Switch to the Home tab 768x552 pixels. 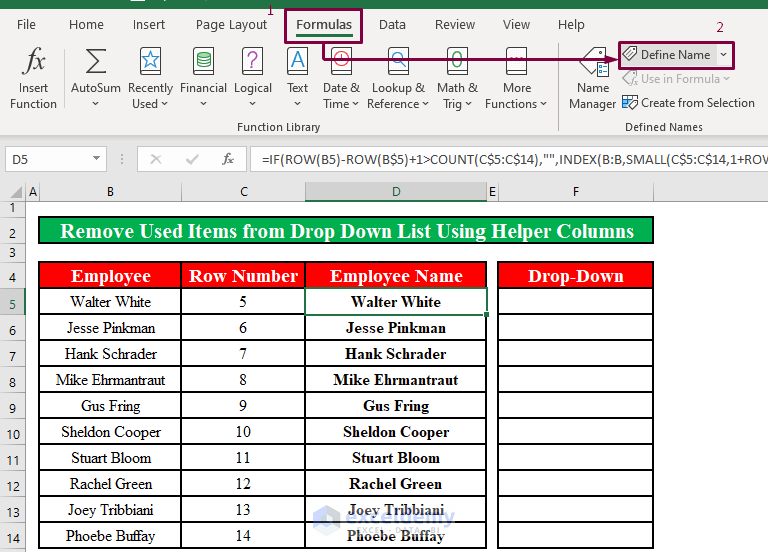pyautogui.click(x=86, y=24)
